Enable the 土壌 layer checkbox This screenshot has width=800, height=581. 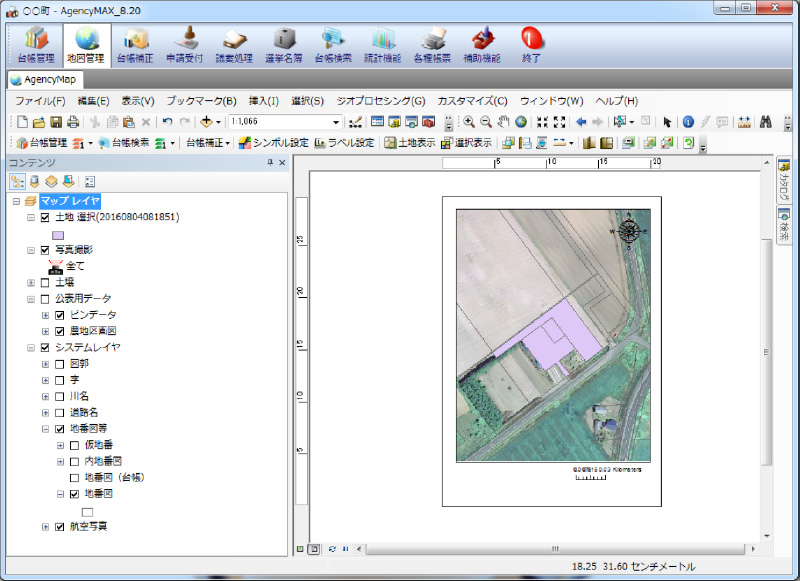(45, 283)
